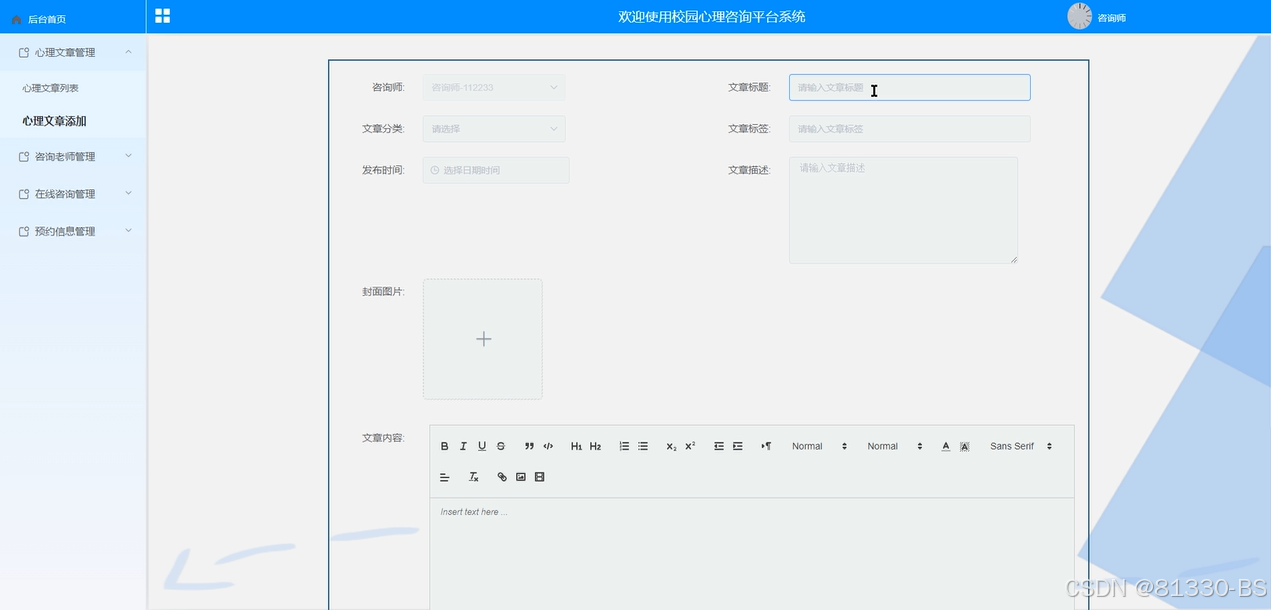Increase indent in the editor
1271x610 pixels.
tap(737, 446)
